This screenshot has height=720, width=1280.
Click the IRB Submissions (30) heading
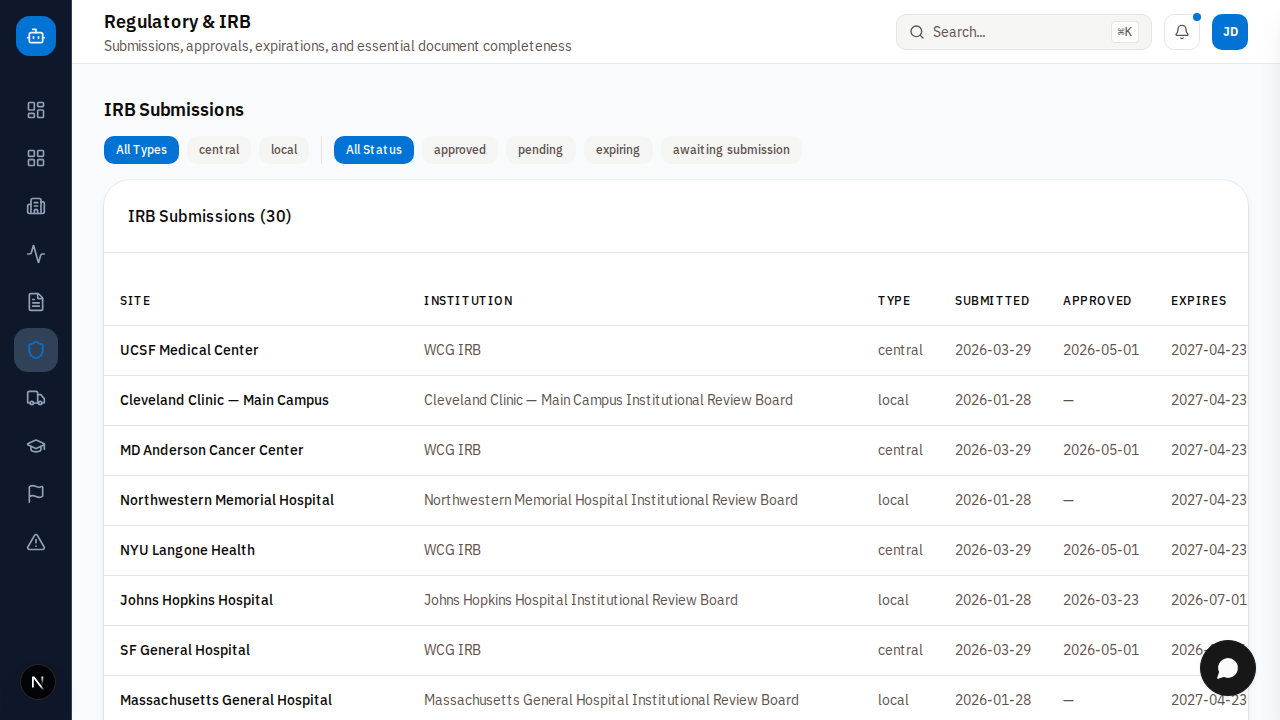(x=210, y=216)
